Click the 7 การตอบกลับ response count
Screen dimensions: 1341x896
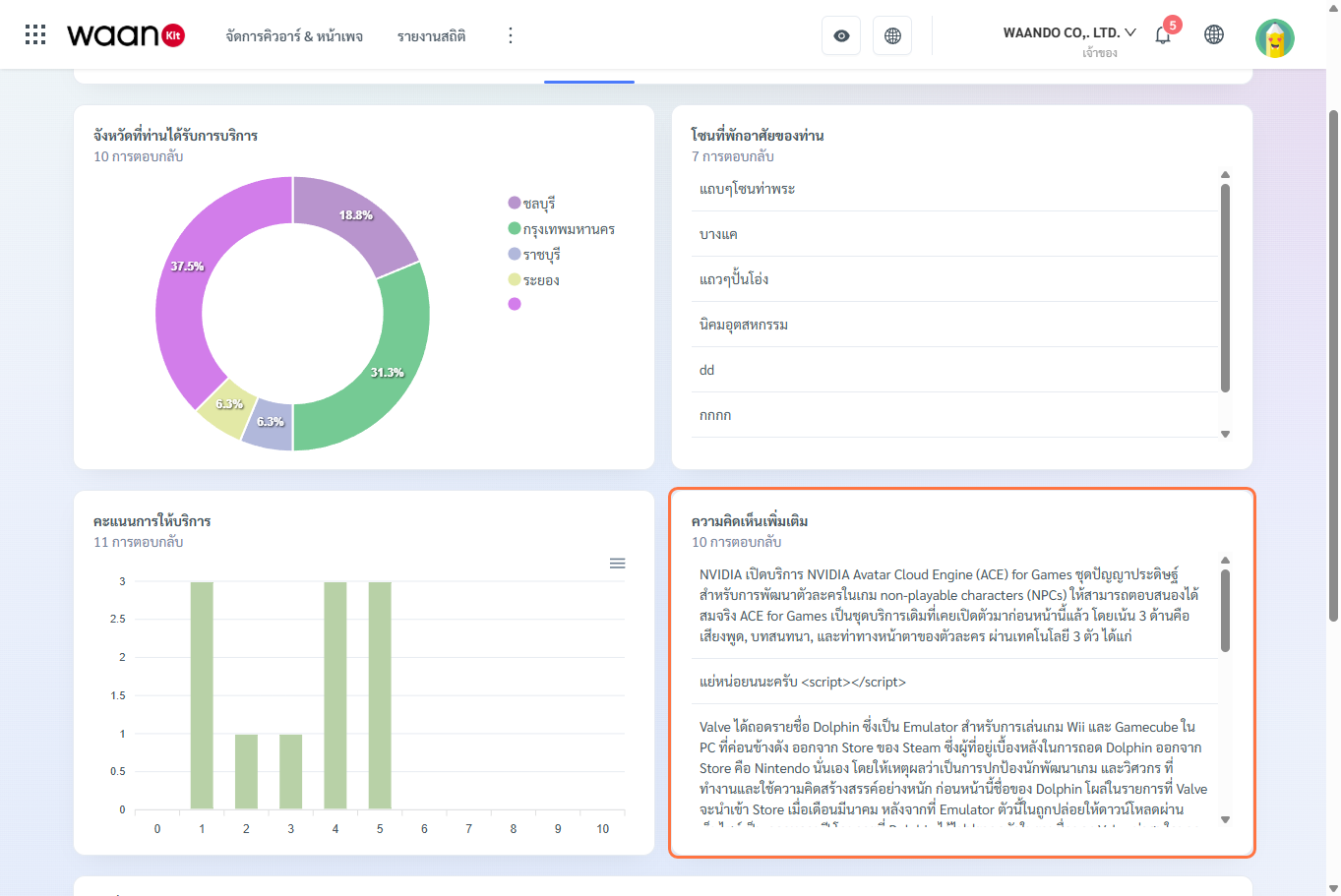[x=733, y=156]
